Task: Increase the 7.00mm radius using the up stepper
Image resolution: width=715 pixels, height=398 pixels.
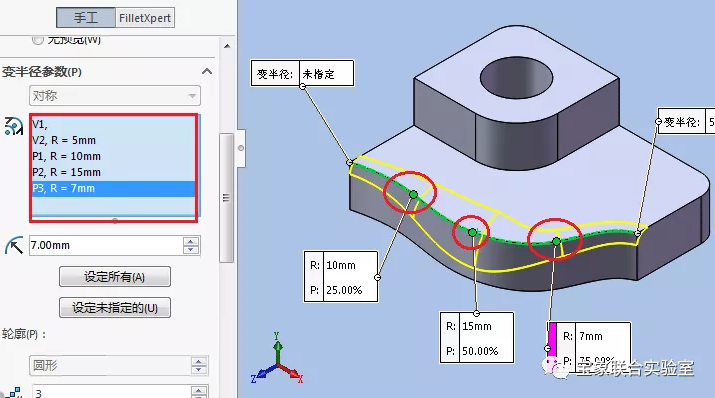Action: [x=191, y=241]
